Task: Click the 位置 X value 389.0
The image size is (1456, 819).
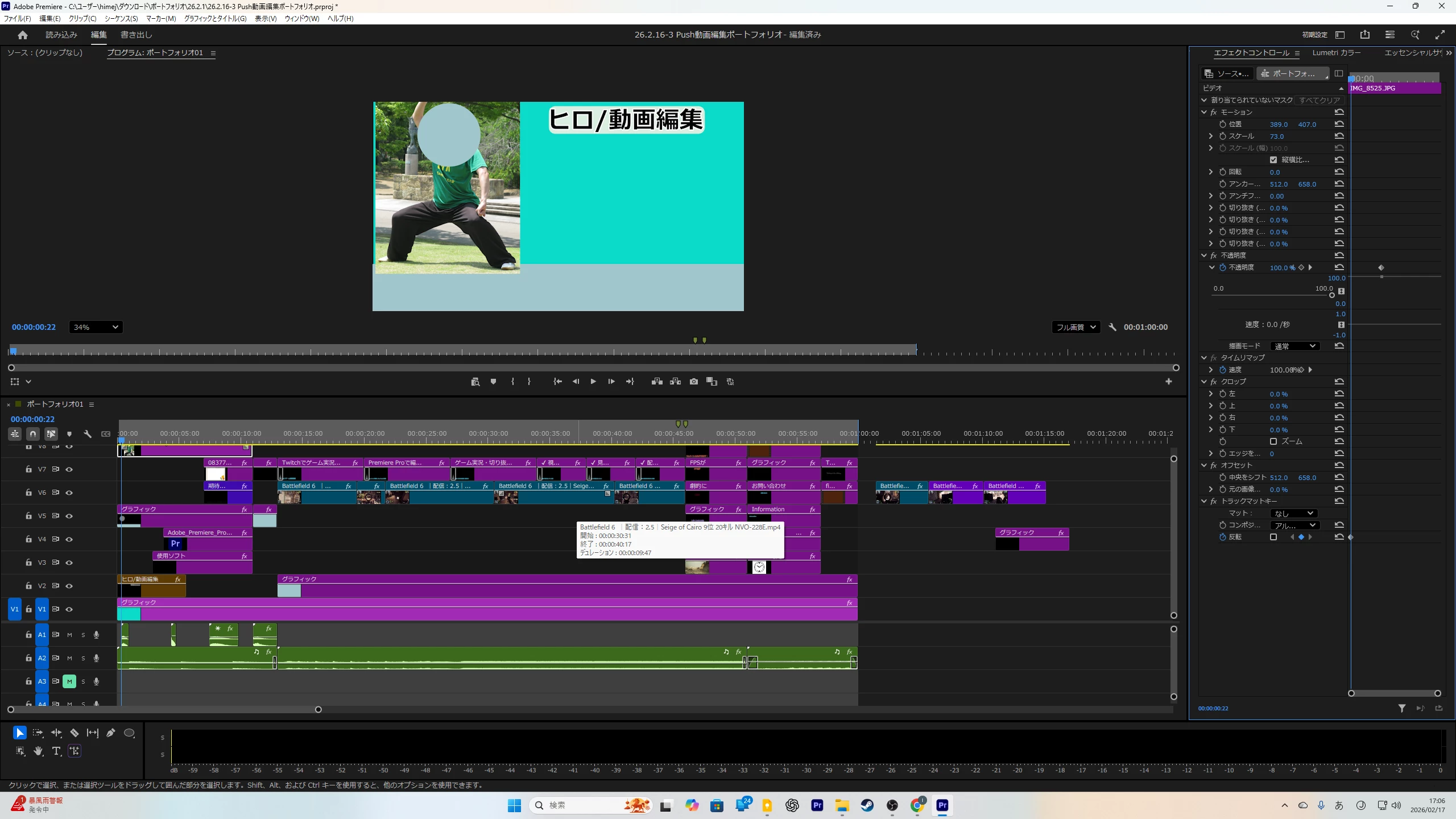Action: (1278, 124)
